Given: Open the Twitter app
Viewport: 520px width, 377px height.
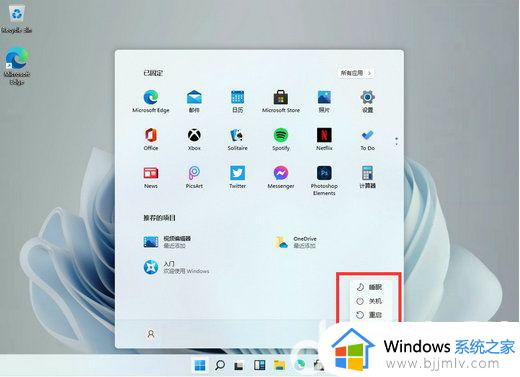Looking at the screenshot, I should pos(237,177).
